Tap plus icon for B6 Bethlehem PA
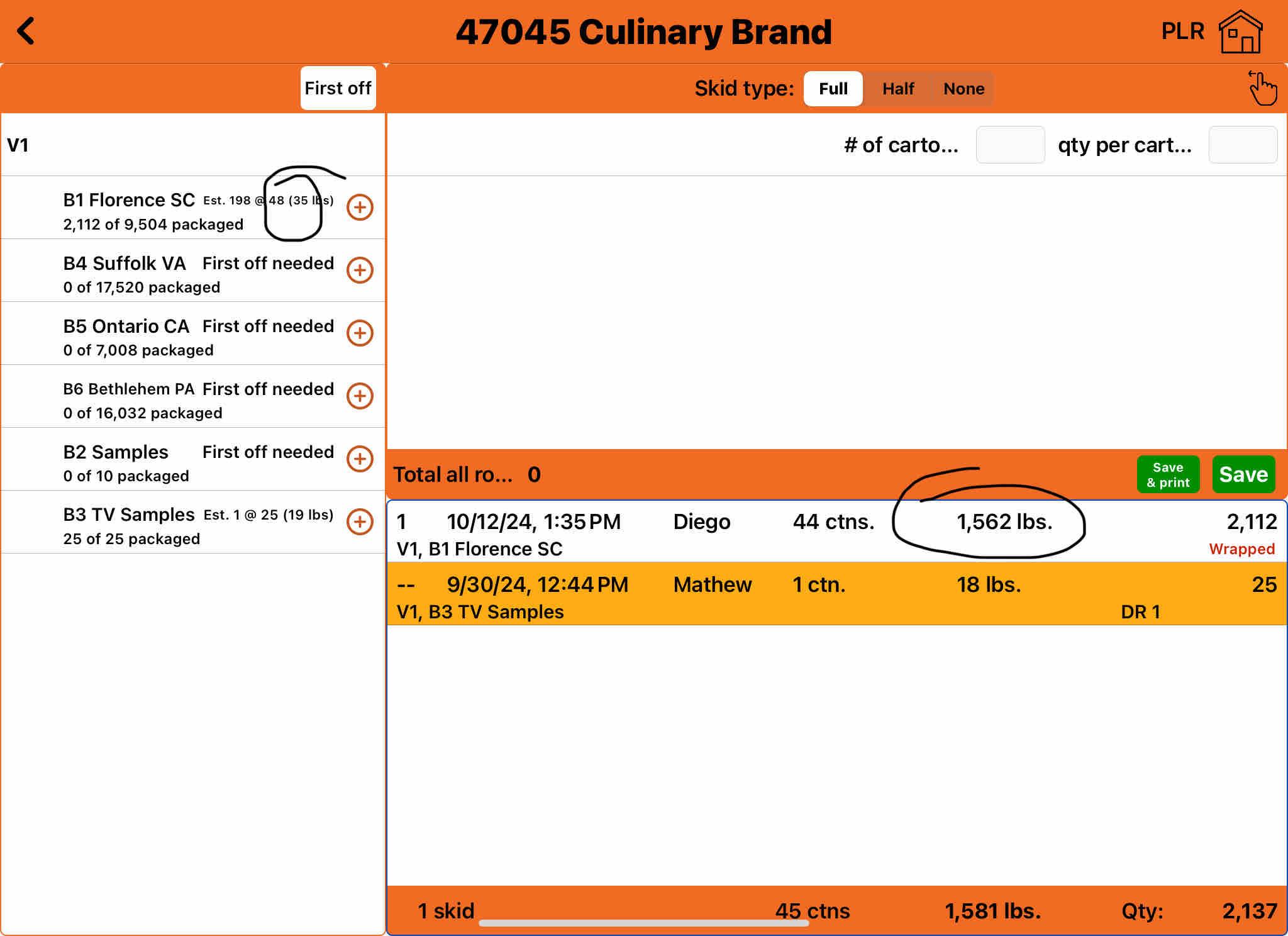Viewport: 1288px width, 936px height. (360, 396)
